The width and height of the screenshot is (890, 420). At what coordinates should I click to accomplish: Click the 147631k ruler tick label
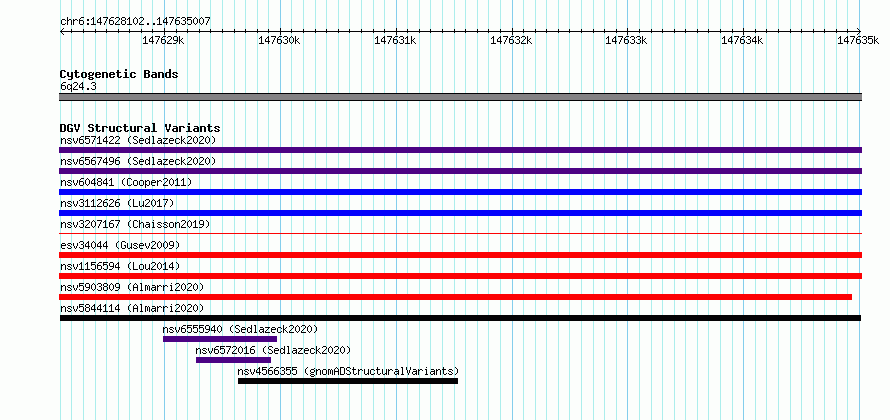click(395, 40)
